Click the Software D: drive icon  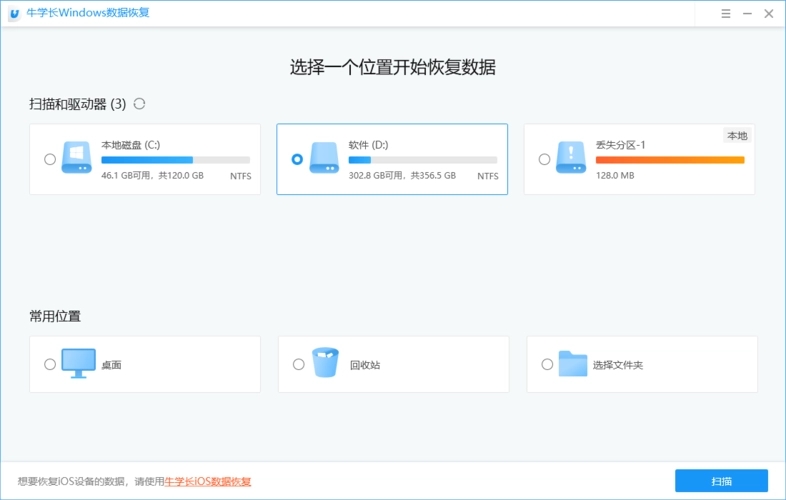point(324,158)
